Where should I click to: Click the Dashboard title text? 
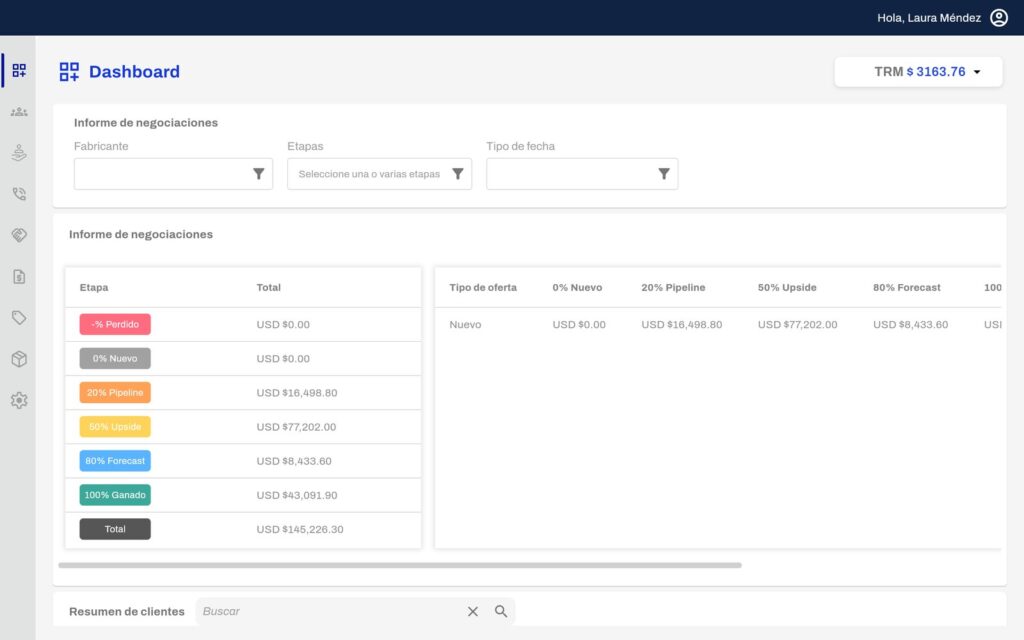[x=134, y=72]
